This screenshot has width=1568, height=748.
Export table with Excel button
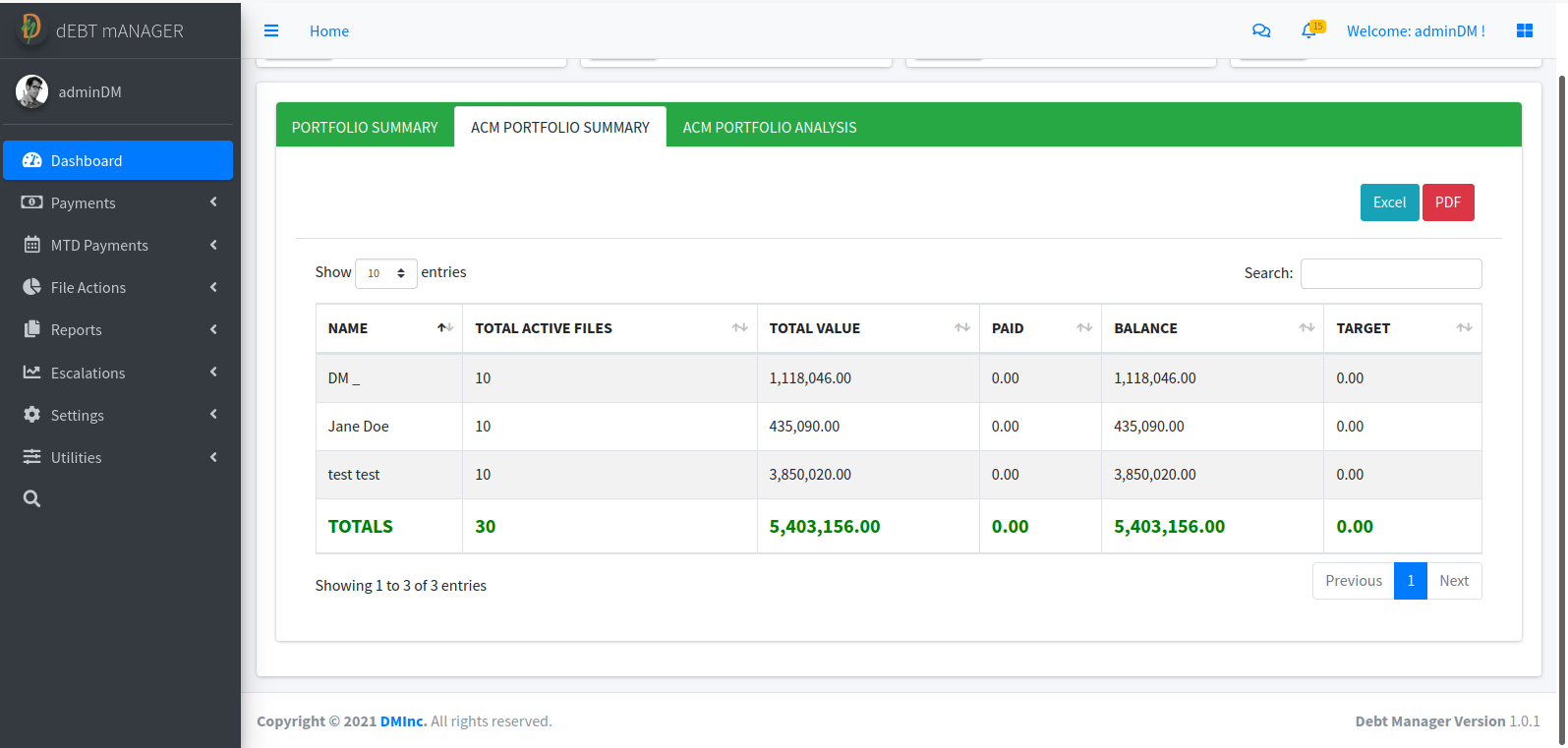(1389, 202)
